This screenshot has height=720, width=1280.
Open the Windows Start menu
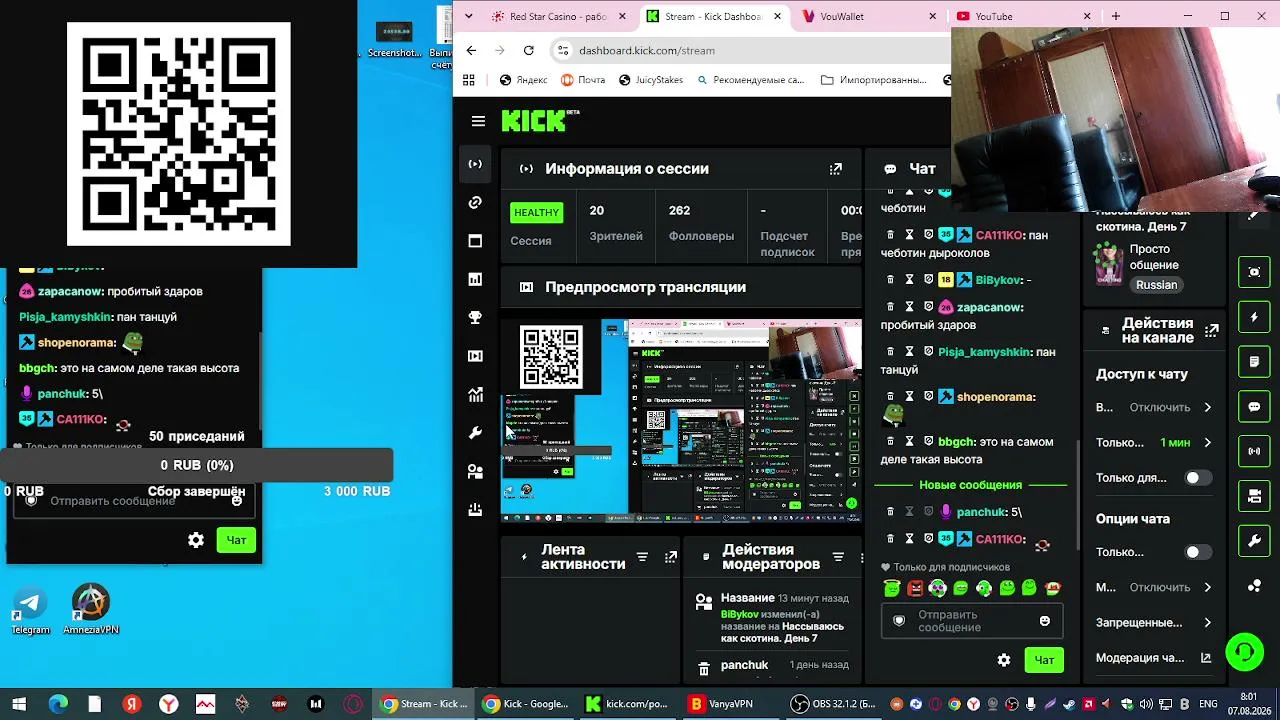pos(19,704)
